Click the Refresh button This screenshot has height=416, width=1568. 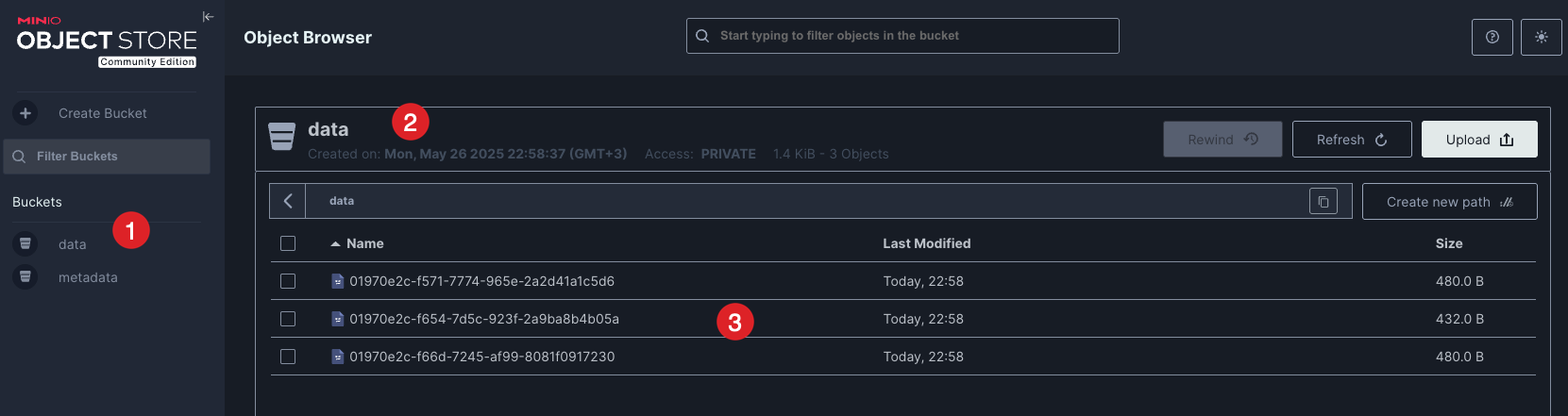point(1351,140)
